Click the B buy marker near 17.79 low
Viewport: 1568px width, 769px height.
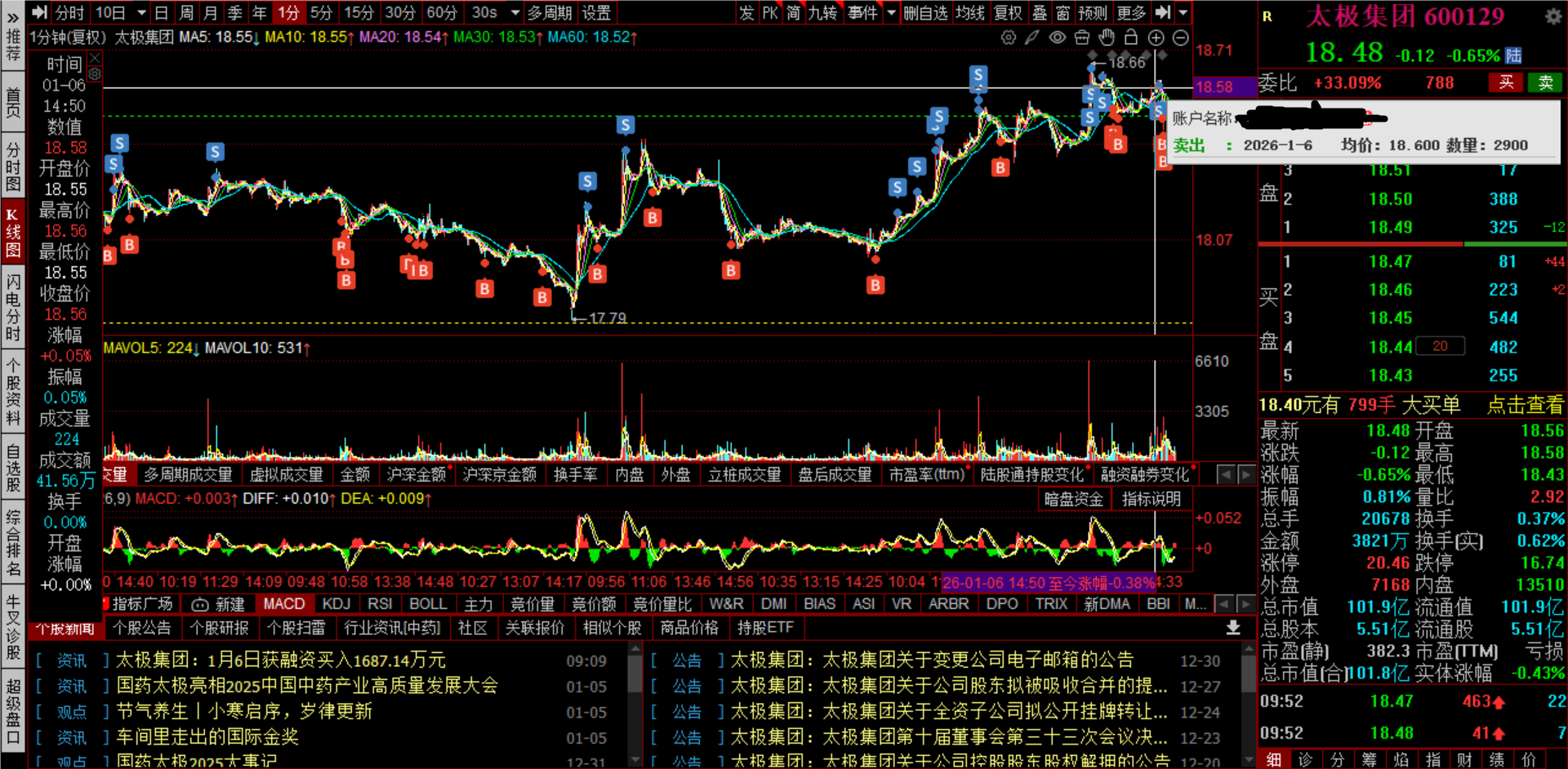[x=542, y=297]
